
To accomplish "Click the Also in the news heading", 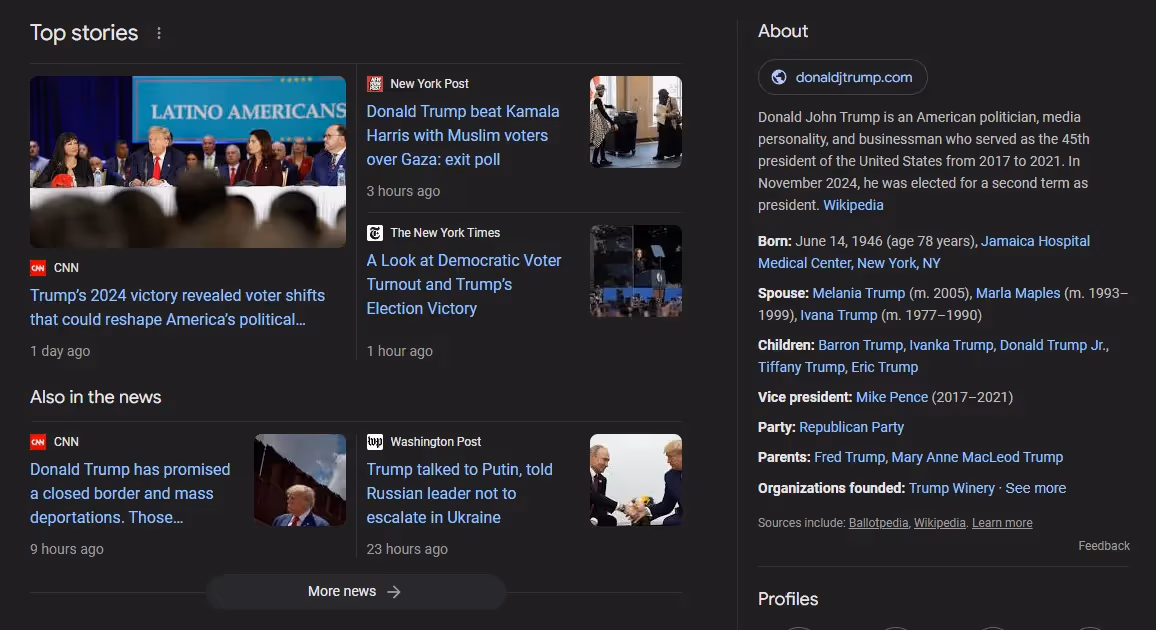I will (96, 397).
